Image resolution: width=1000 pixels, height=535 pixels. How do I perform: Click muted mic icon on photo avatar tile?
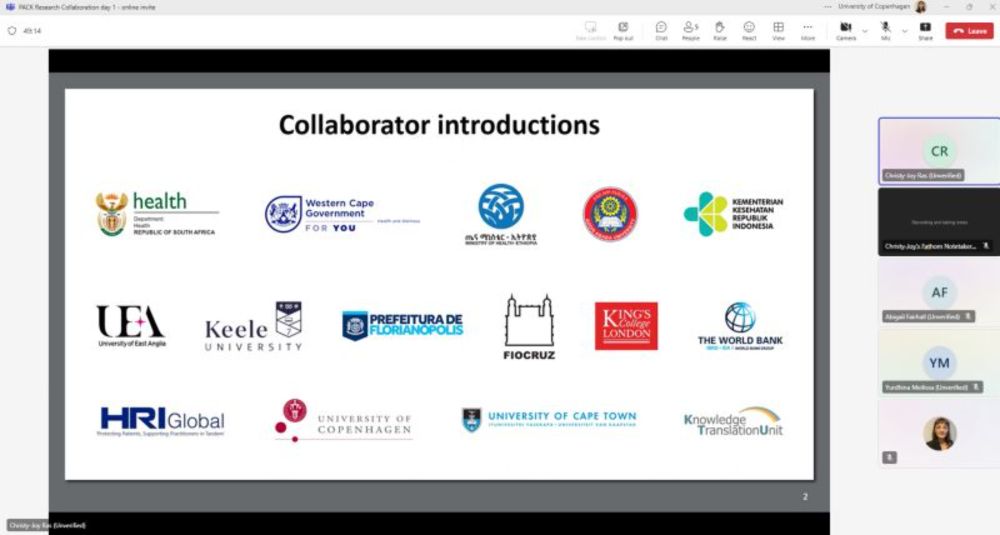point(890,457)
